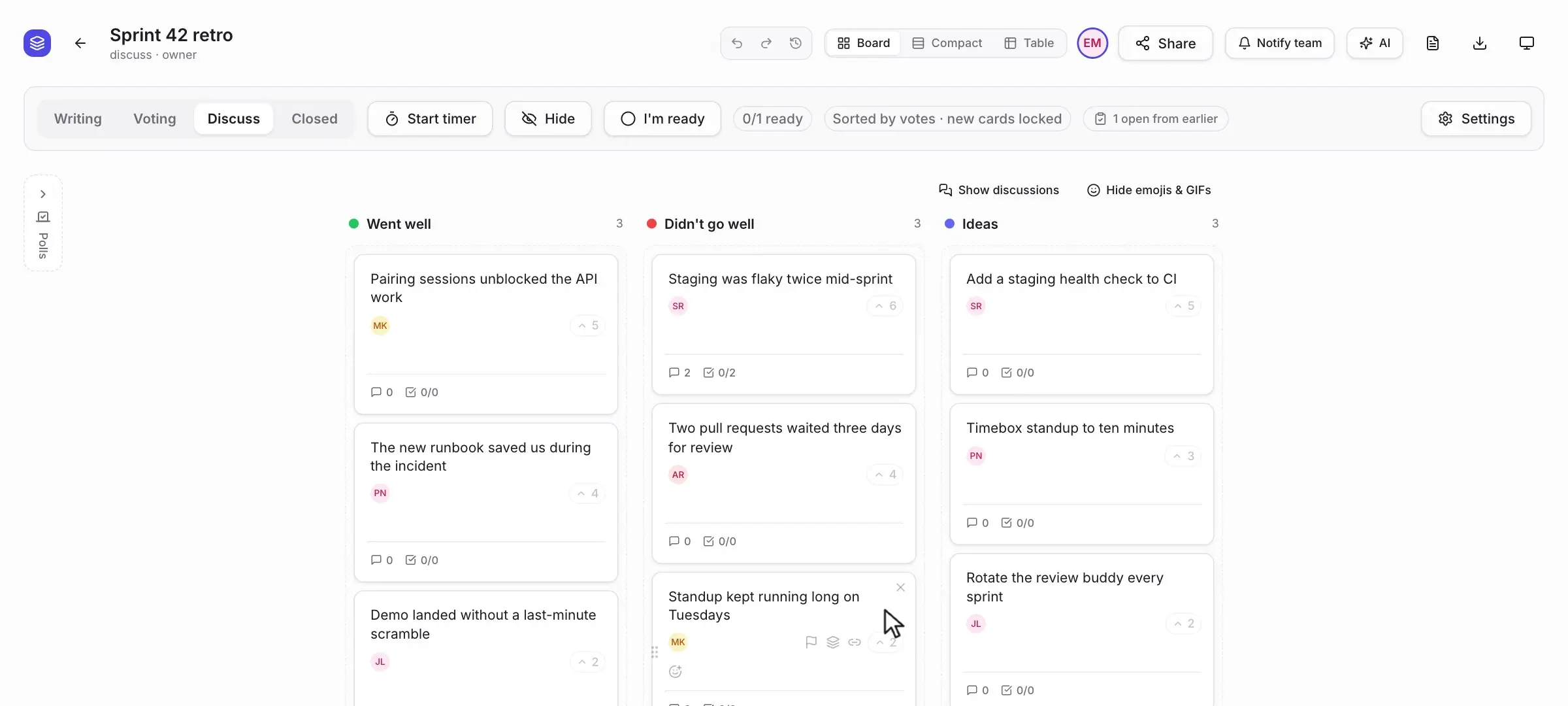
Task: Upvote Staging was flaky twice mid-sprint
Action: [885, 306]
